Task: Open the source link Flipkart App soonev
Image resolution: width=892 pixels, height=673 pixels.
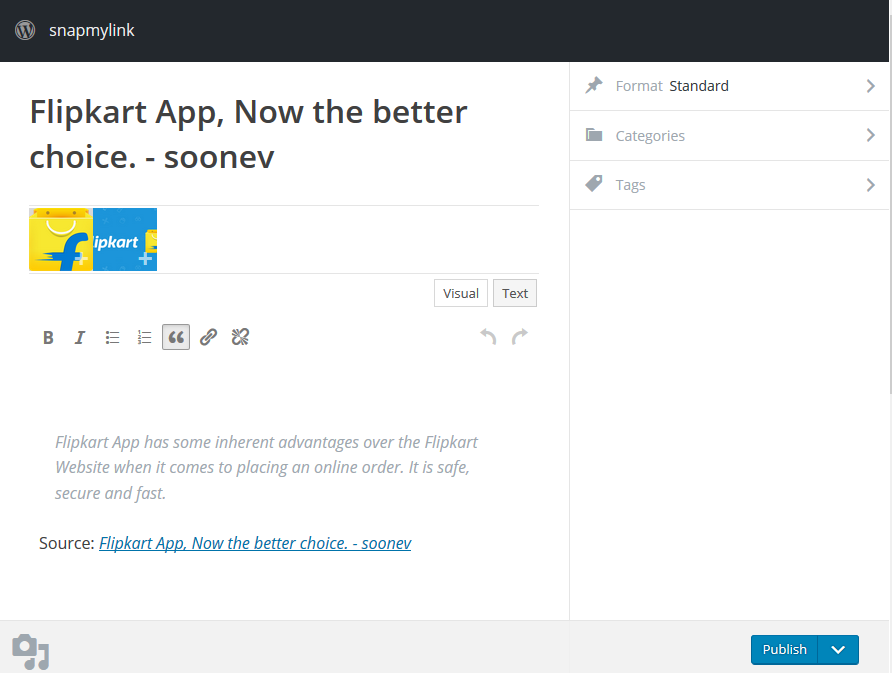Action: (x=255, y=543)
